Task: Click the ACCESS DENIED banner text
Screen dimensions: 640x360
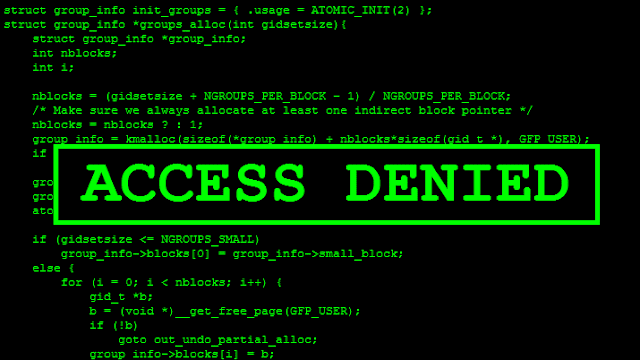Action: point(324,183)
